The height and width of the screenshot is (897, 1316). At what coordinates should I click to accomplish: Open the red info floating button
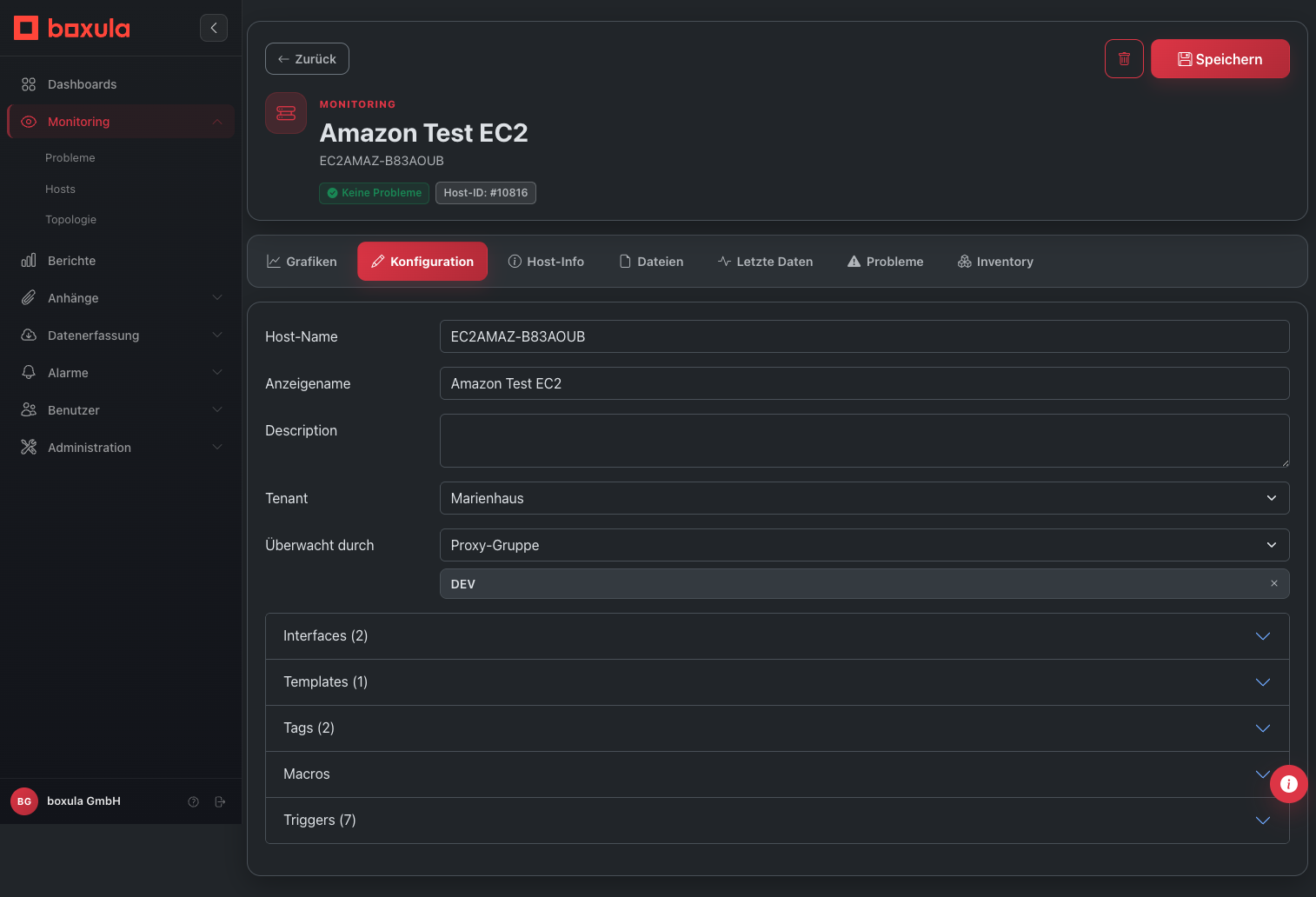pos(1289,784)
